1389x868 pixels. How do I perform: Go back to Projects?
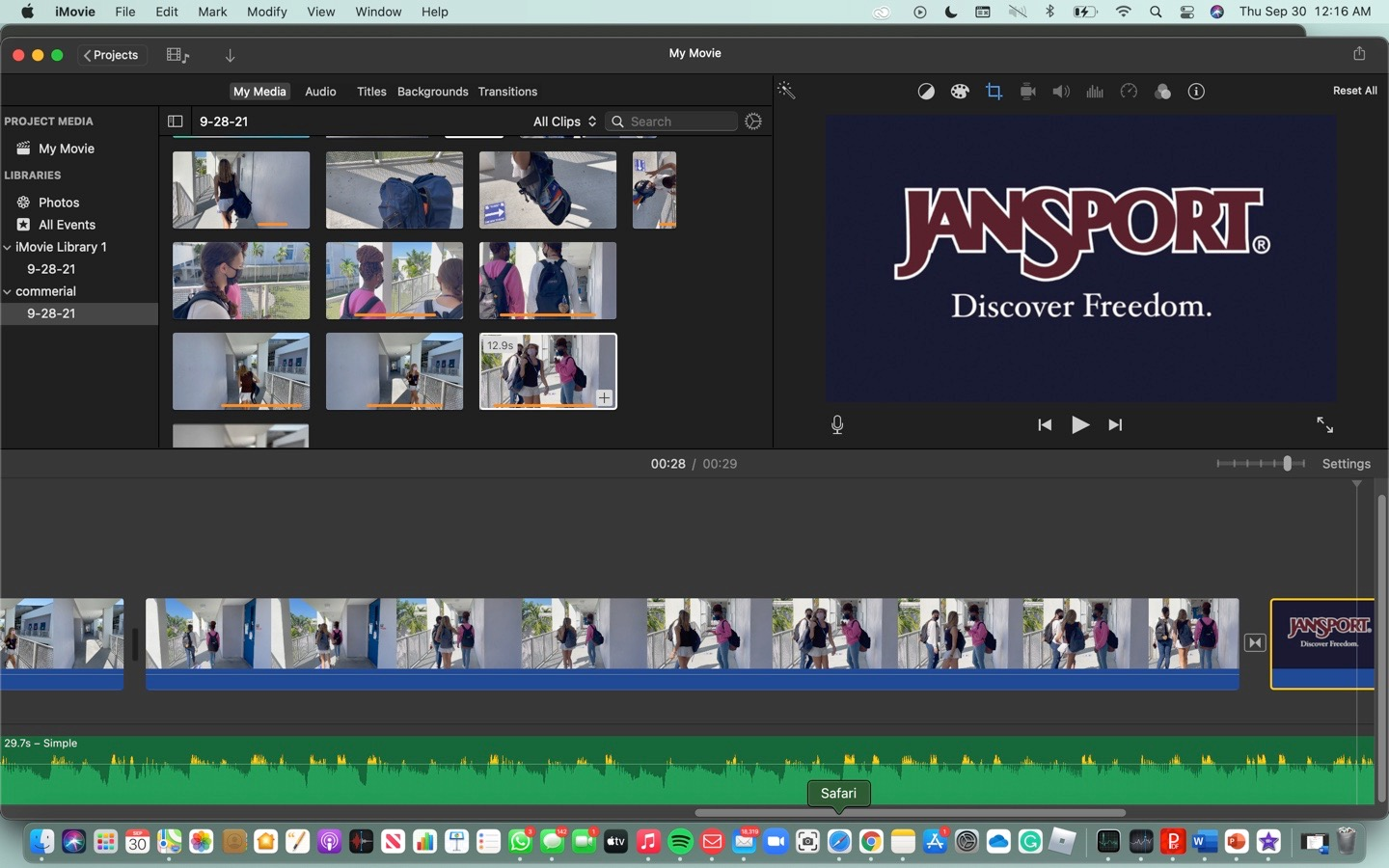pyautogui.click(x=111, y=55)
